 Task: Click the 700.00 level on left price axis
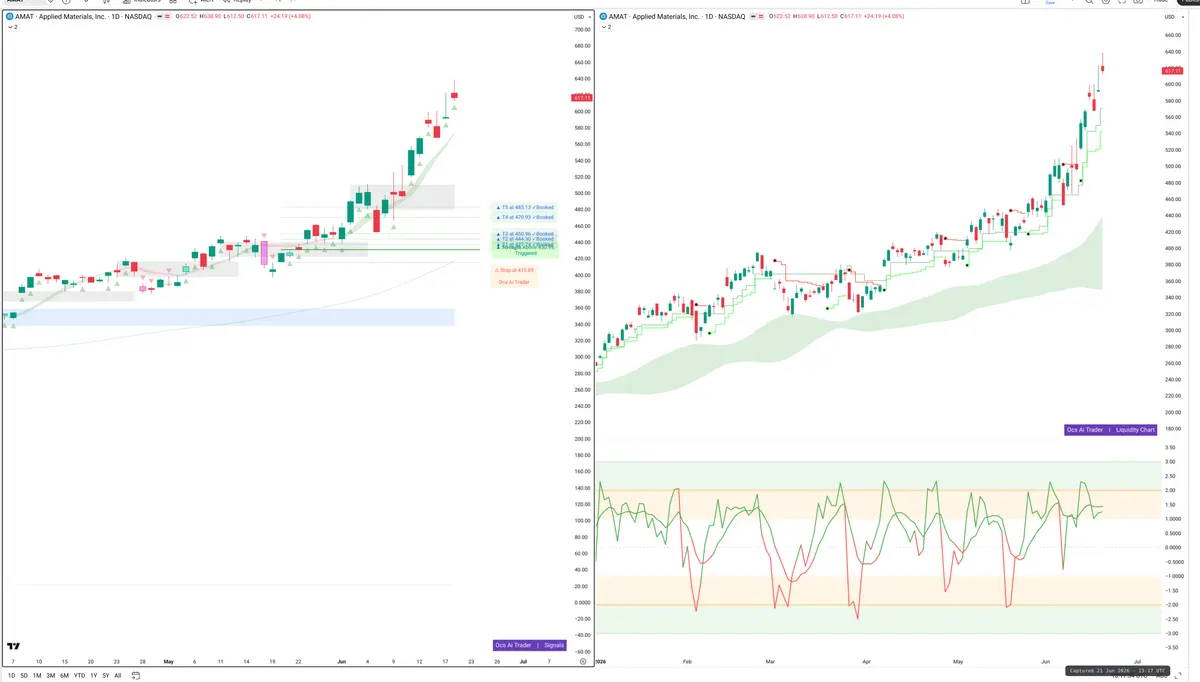(x=582, y=30)
